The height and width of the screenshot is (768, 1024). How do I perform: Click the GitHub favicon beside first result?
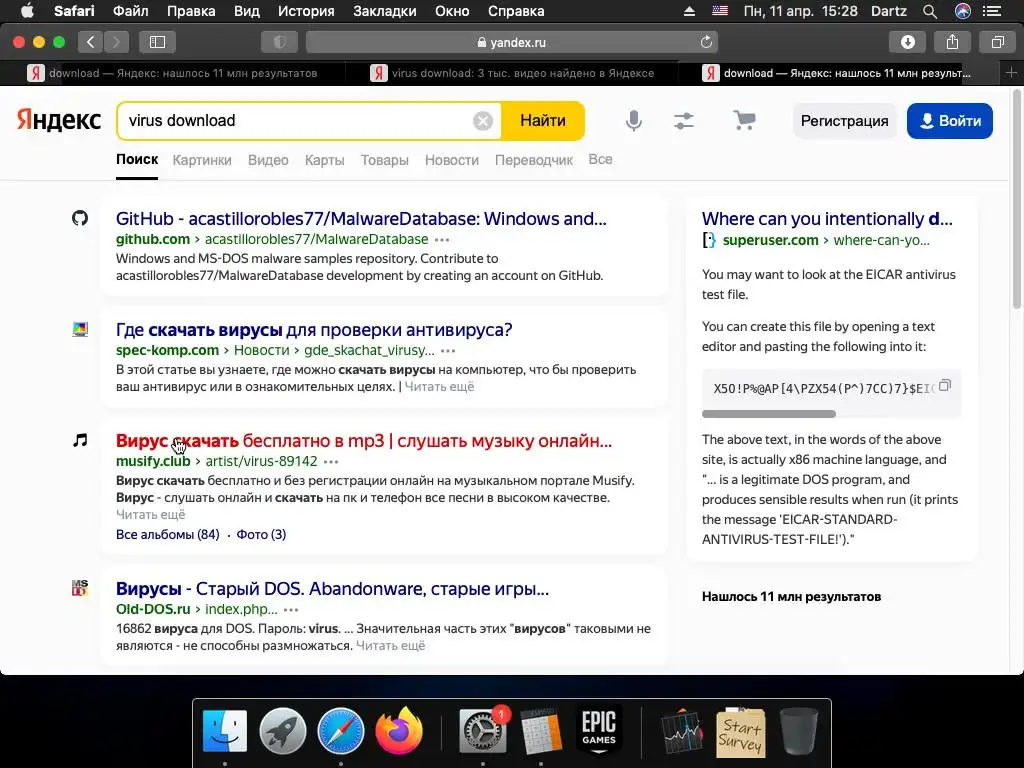click(x=80, y=218)
